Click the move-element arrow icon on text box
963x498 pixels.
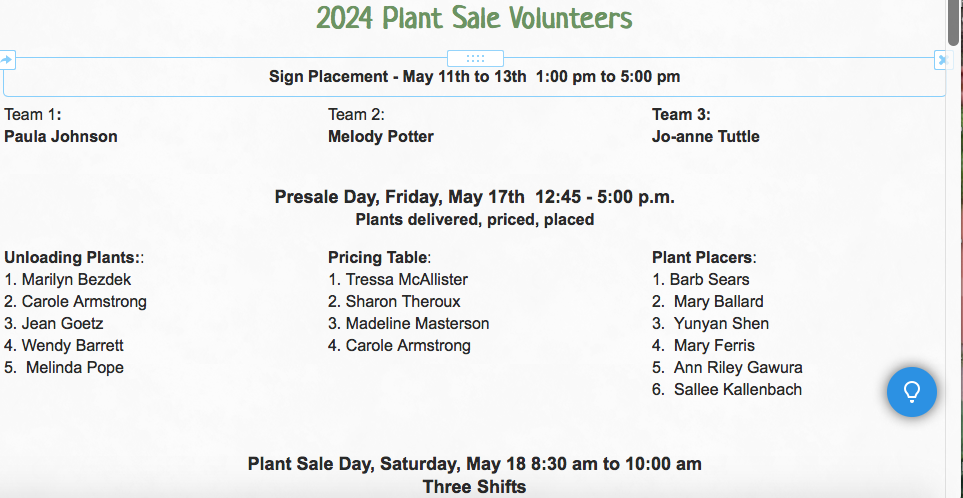coord(7,60)
